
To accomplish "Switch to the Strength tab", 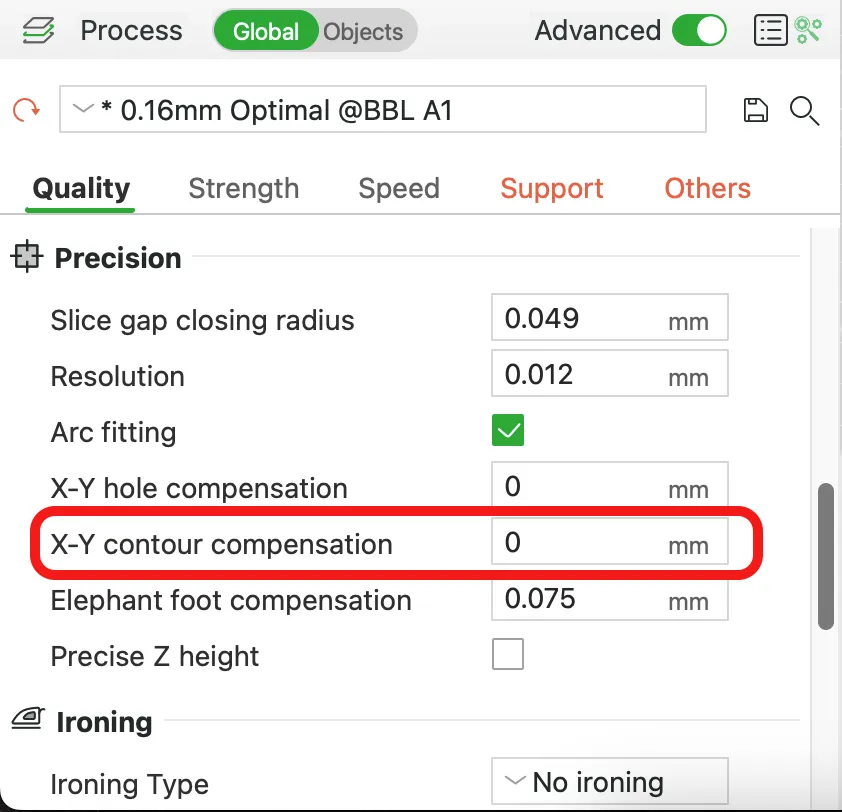I will (244, 188).
